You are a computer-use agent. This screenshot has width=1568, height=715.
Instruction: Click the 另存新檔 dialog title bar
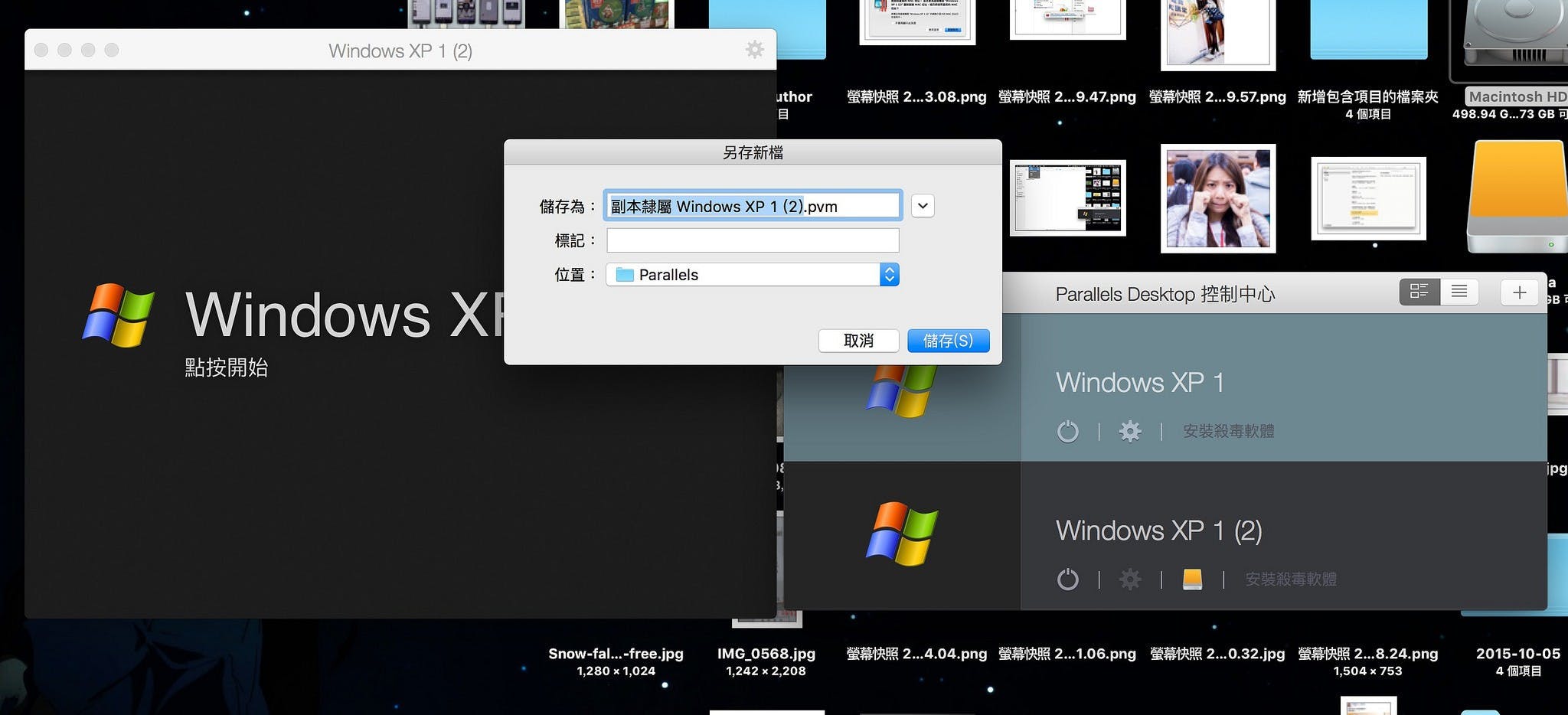point(753,152)
